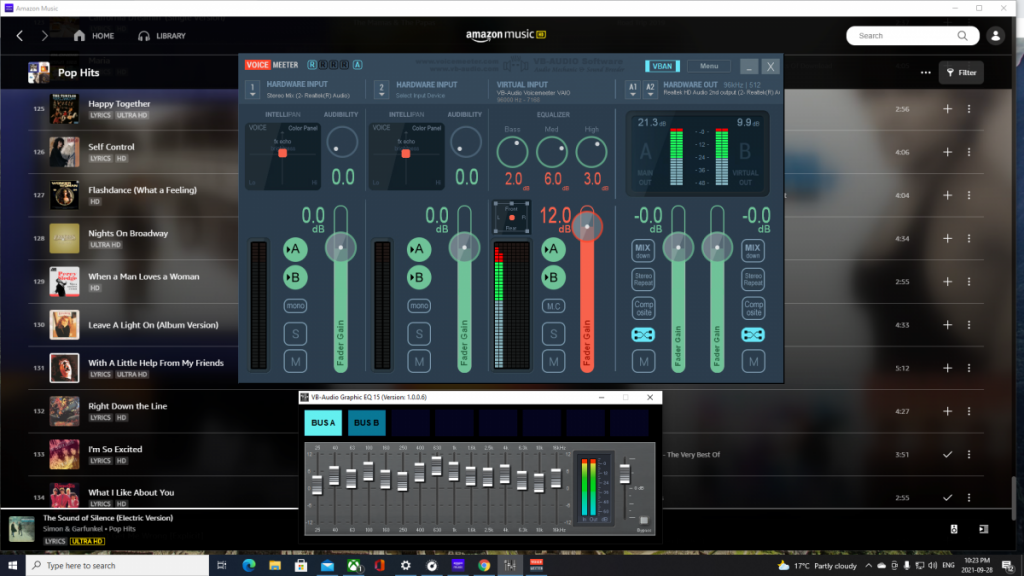Toggle Composite mode on bus A
The height and width of the screenshot is (576, 1024).
tap(643, 307)
